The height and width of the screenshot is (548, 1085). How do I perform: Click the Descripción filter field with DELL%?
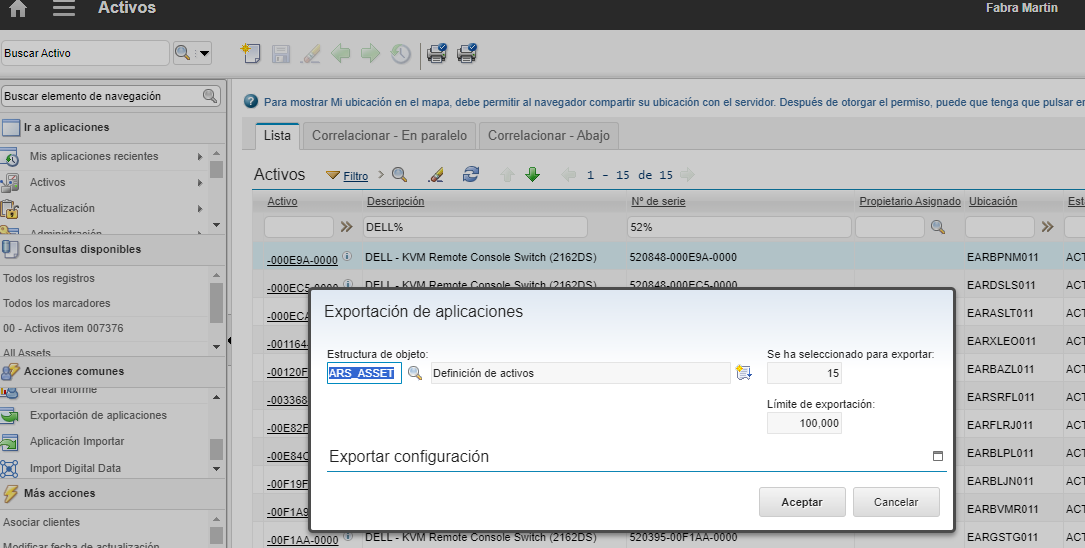pos(475,227)
